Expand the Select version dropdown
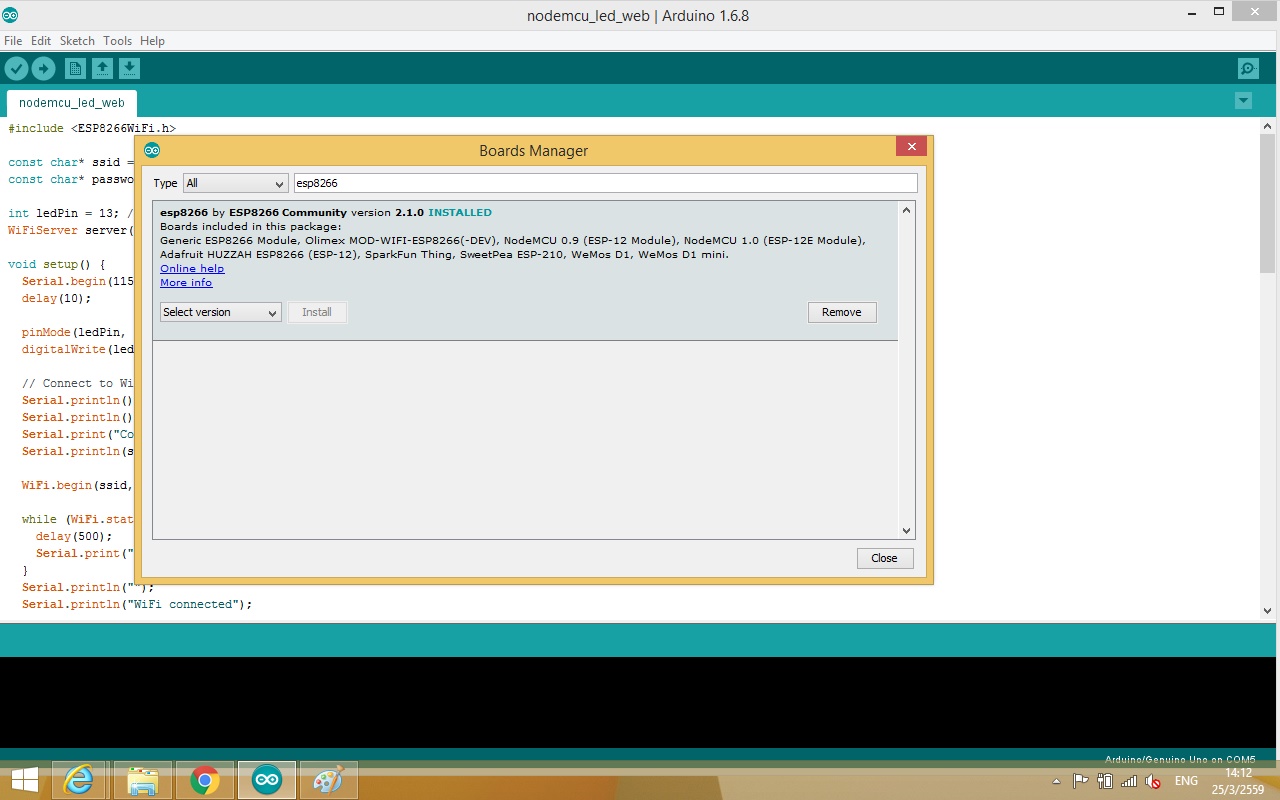 (220, 312)
